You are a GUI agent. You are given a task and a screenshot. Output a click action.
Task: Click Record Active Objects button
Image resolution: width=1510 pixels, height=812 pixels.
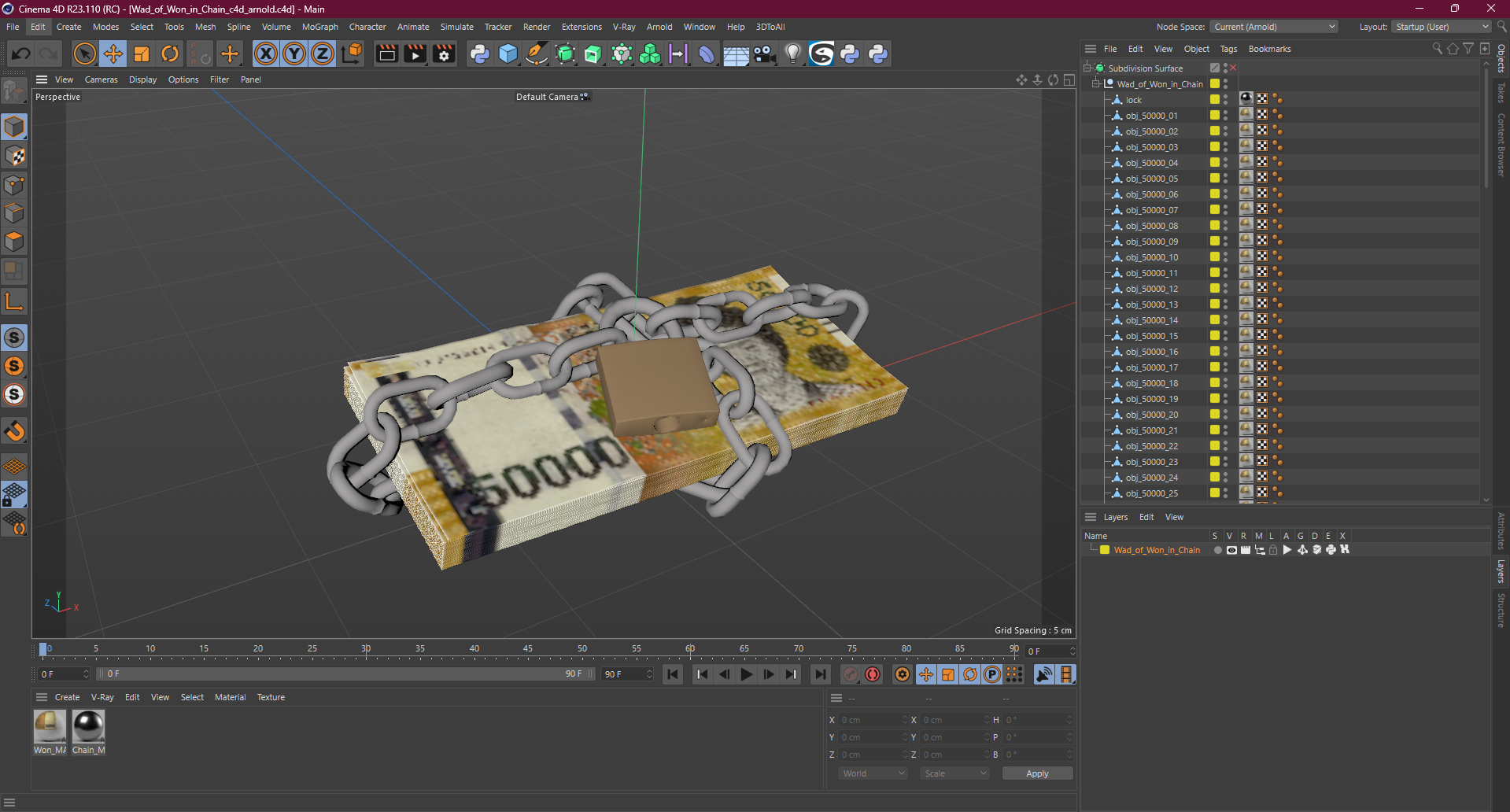[x=851, y=674]
